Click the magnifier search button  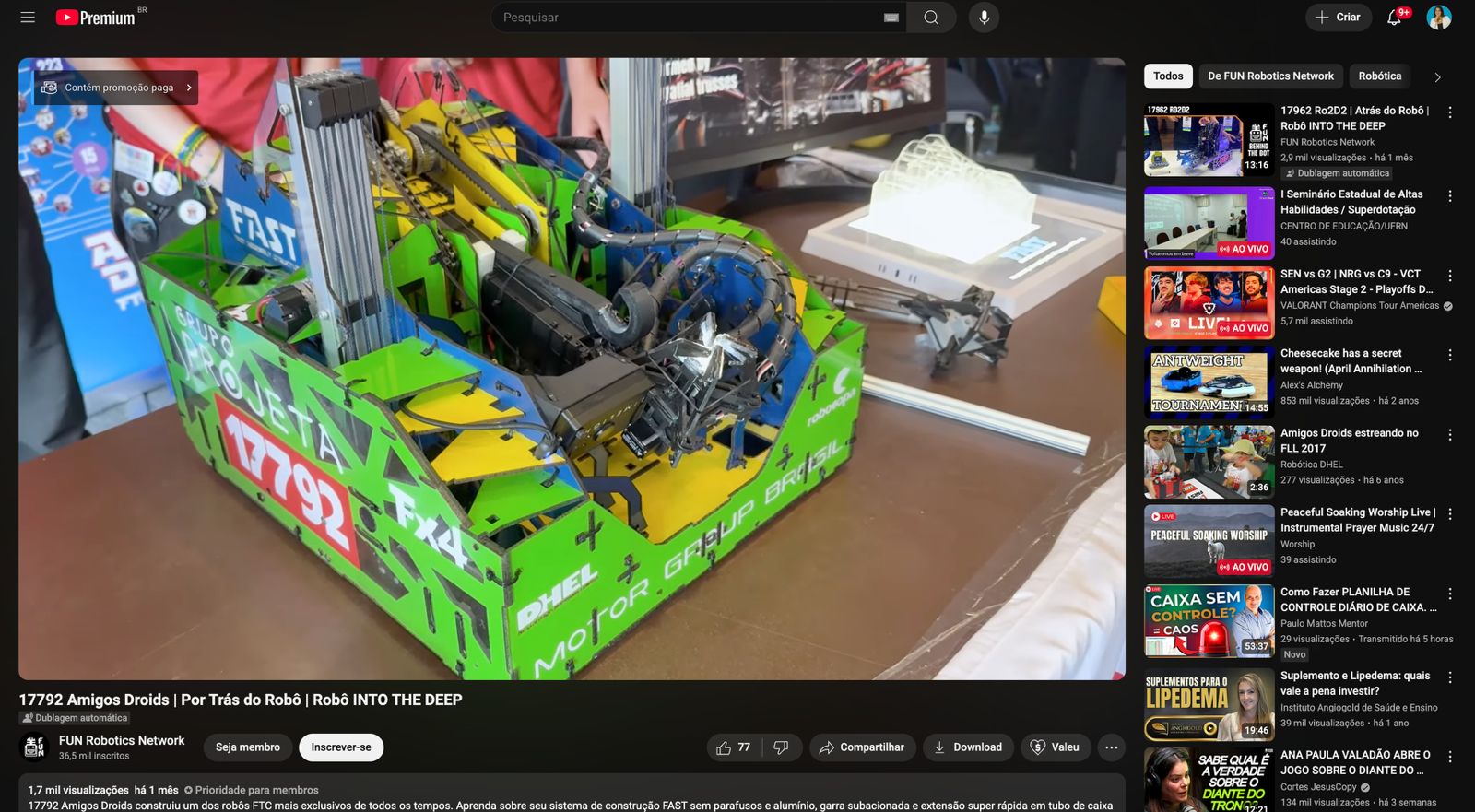pyautogui.click(x=931, y=18)
